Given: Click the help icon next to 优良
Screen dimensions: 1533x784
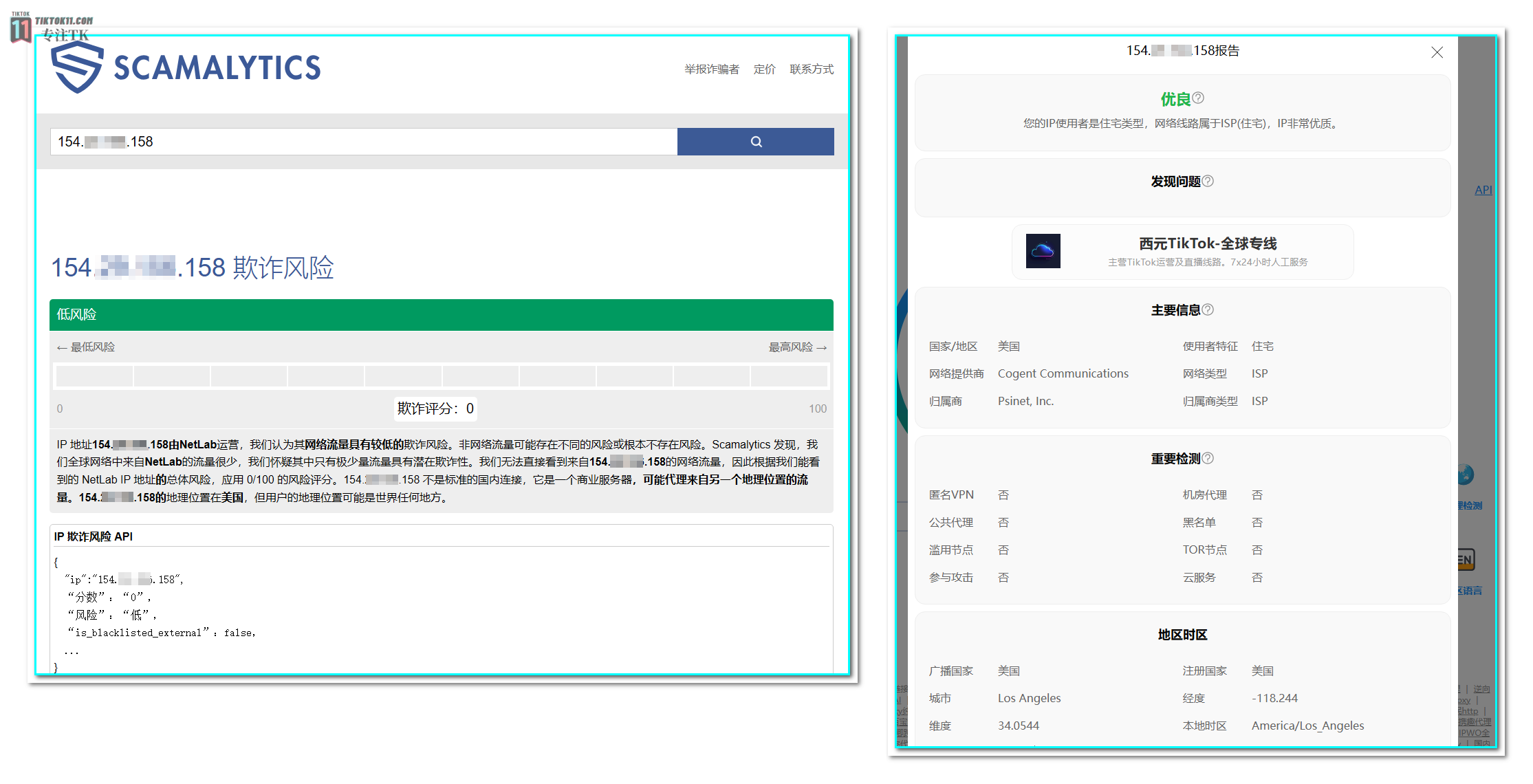Looking at the screenshot, I should [1198, 98].
